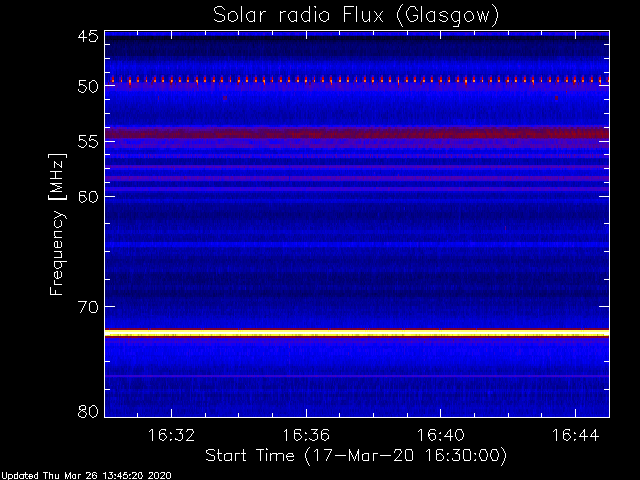This screenshot has height=480, width=640.
Task: Click the 'Updated Thu Mar 26 13:45:20 2020' timestamp
Action: pos(86,476)
